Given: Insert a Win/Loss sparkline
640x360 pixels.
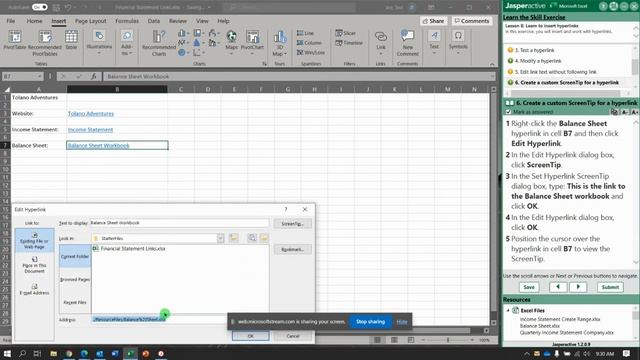Looking at the screenshot, I should [311, 53].
